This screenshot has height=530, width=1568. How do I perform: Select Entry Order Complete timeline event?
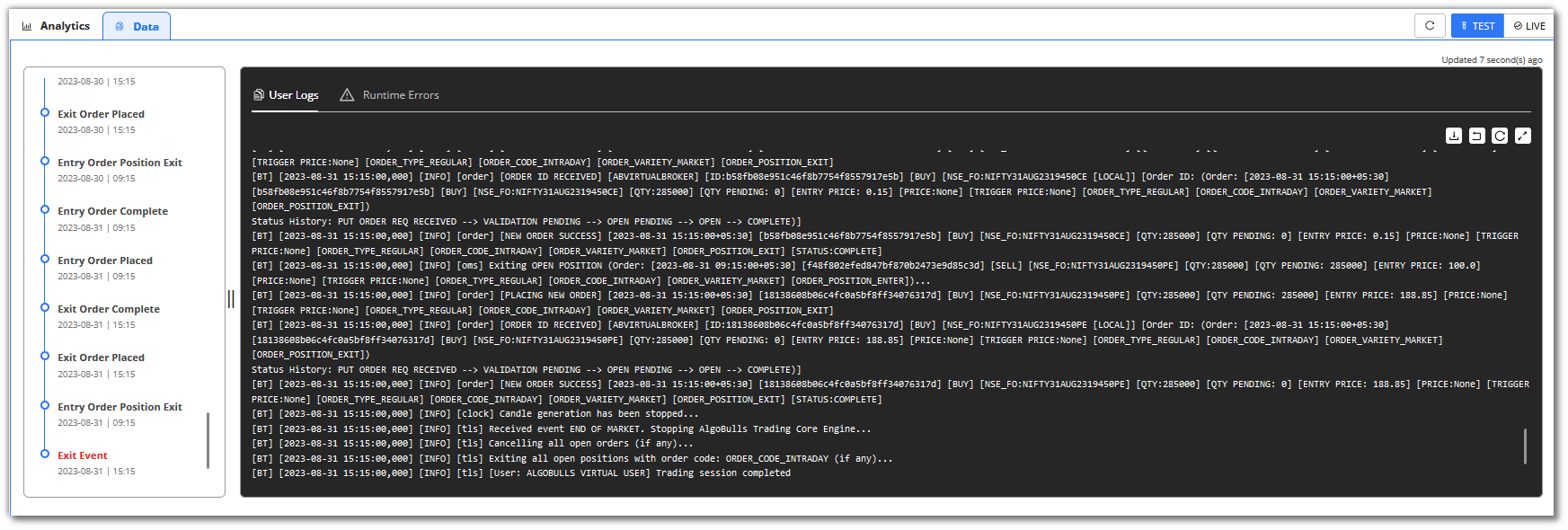click(x=113, y=211)
